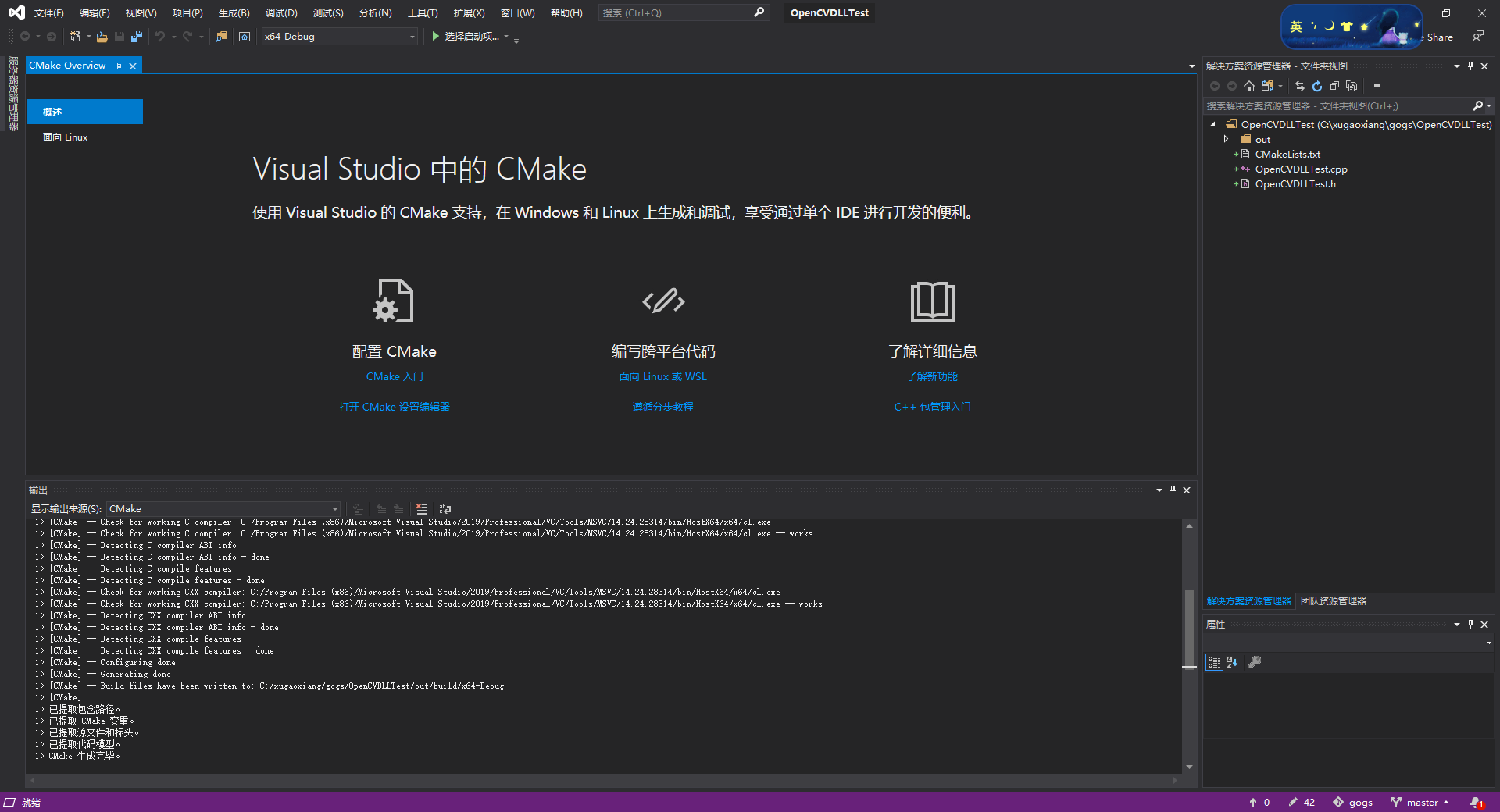The image size is (1500, 812).
Task: Open the Properties panel window position dropdown
Action: point(1456,624)
